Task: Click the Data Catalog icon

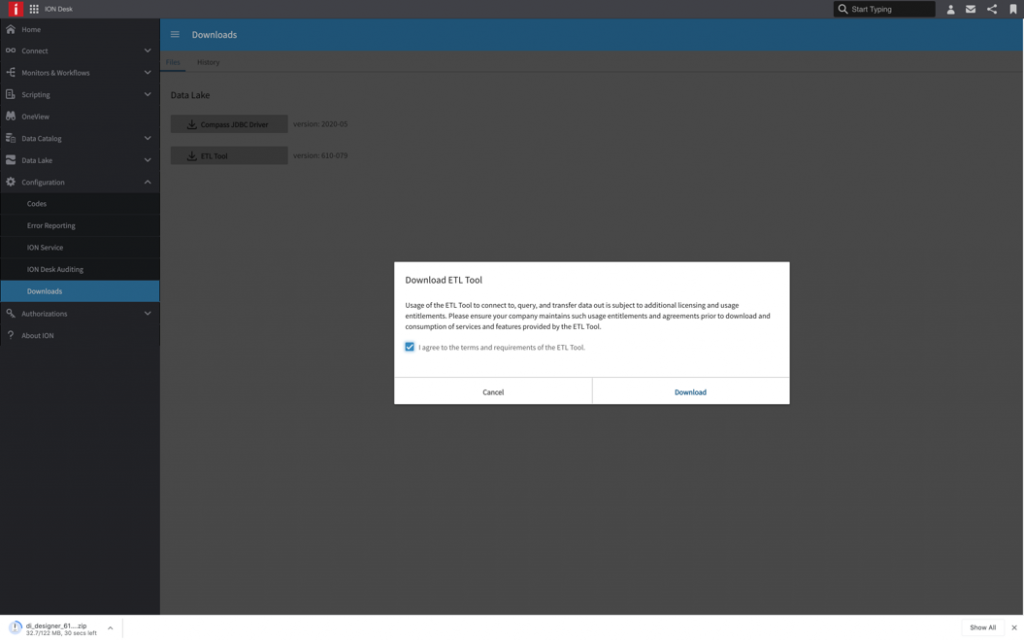Action: pos(10,138)
